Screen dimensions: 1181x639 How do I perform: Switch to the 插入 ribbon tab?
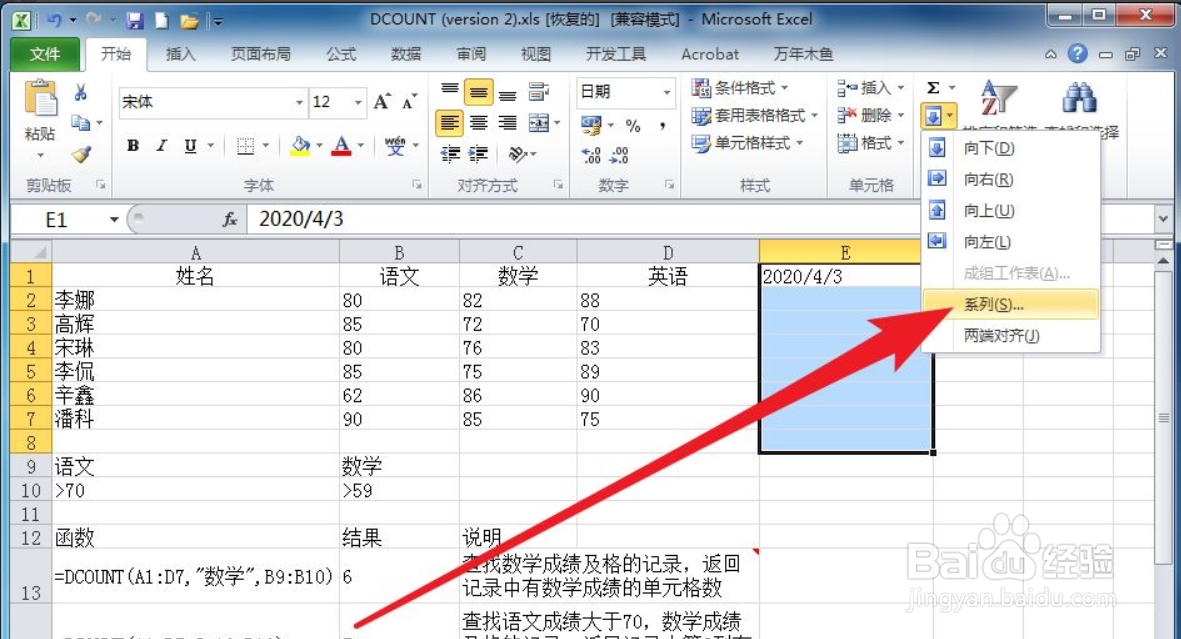[x=180, y=54]
